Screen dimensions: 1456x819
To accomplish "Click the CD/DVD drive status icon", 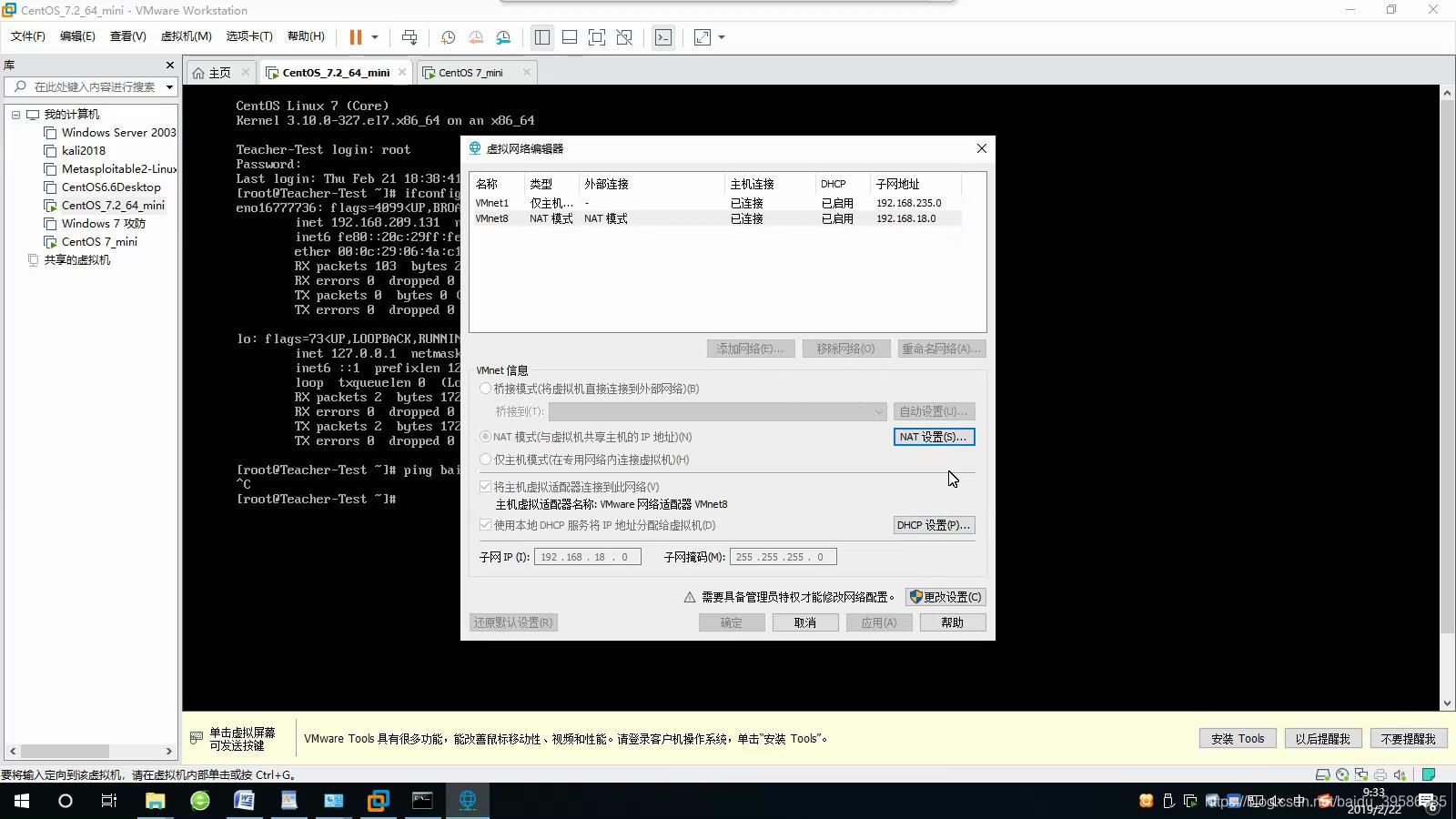I will [x=1342, y=775].
